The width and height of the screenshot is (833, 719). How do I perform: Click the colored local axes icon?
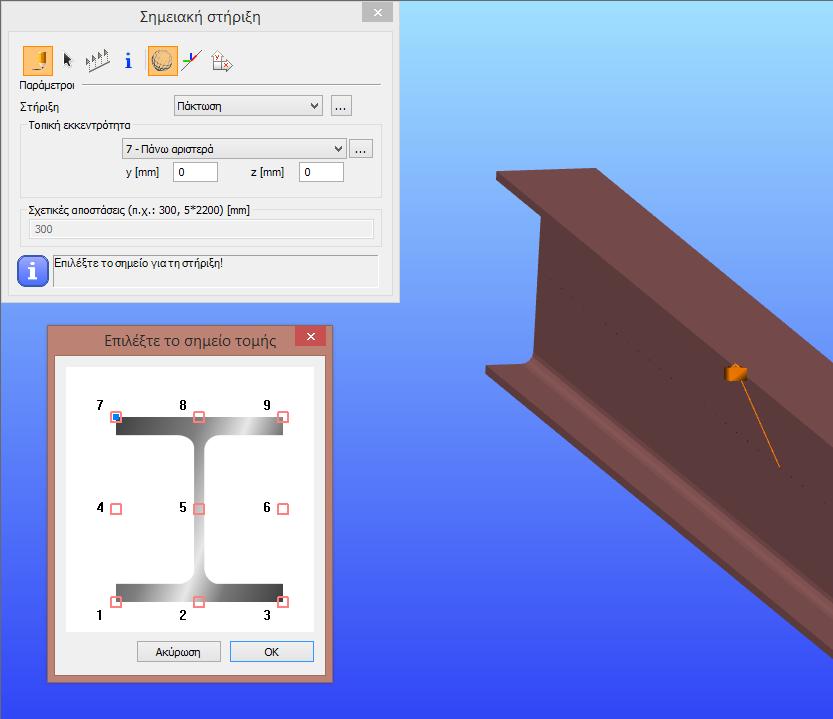pyautogui.click(x=192, y=61)
